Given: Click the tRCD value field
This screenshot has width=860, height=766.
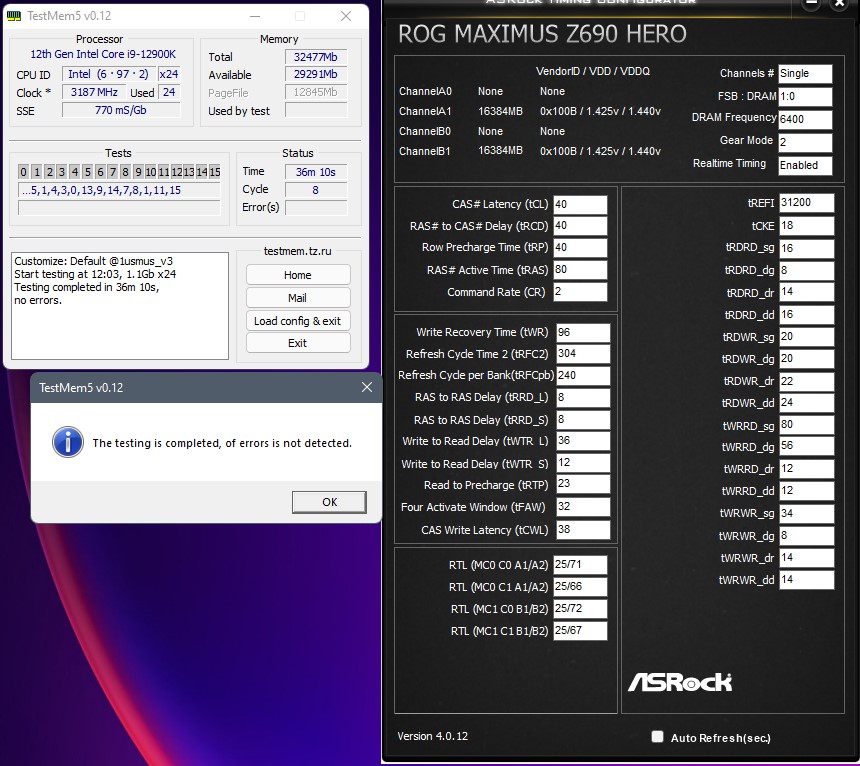Looking at the screenshot, I should 580,225.
